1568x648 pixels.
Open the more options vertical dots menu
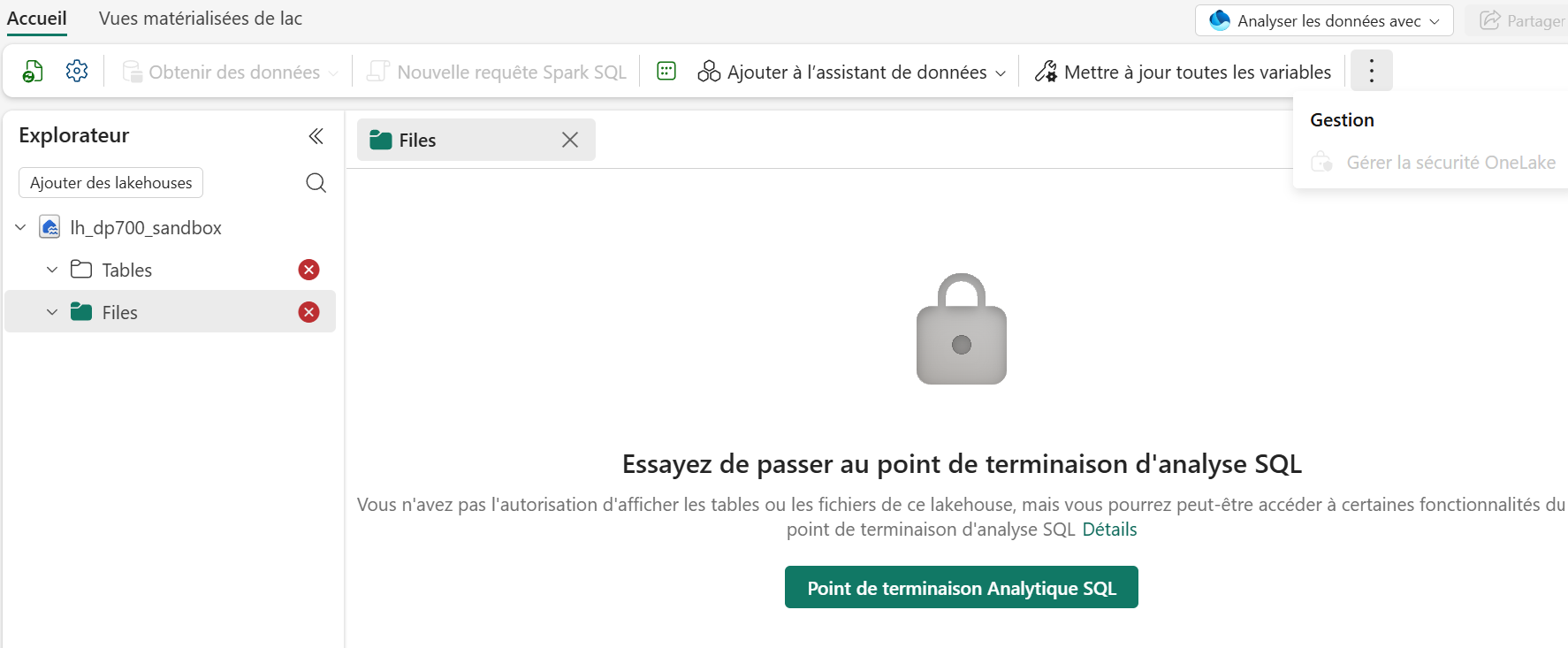1371,71
